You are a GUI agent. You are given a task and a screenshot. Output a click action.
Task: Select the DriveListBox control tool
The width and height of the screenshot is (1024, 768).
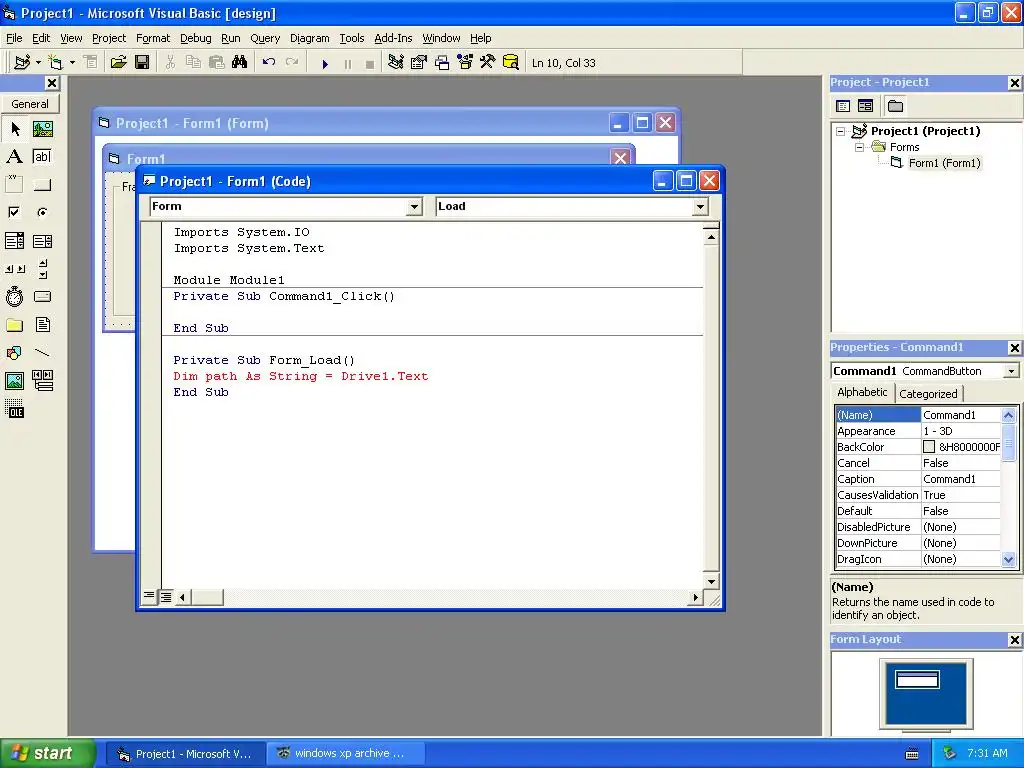[x=42, y=296]
